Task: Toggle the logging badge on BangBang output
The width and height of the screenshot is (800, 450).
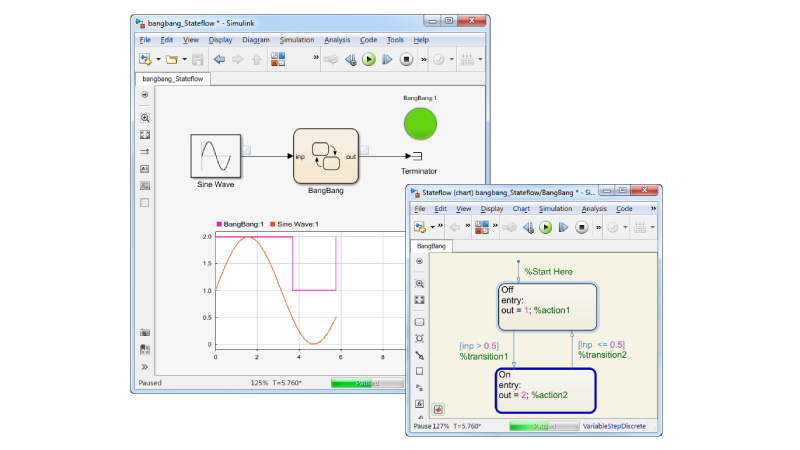Action: point(368,150)
